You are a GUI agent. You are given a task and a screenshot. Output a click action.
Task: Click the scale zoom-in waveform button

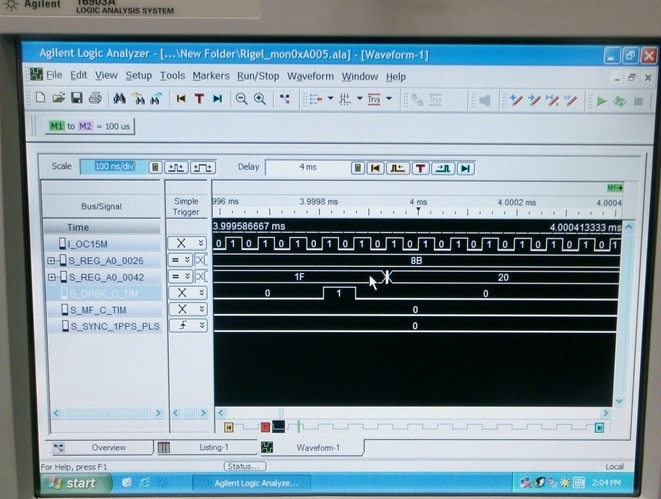203,168
